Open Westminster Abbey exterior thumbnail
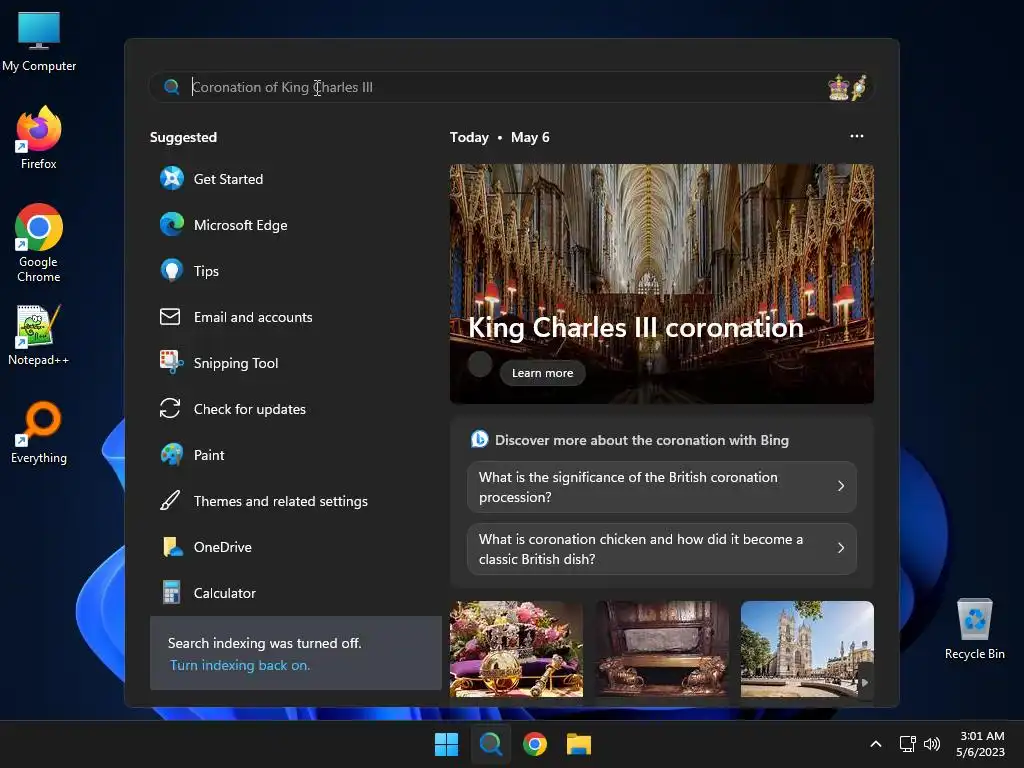 807,649
